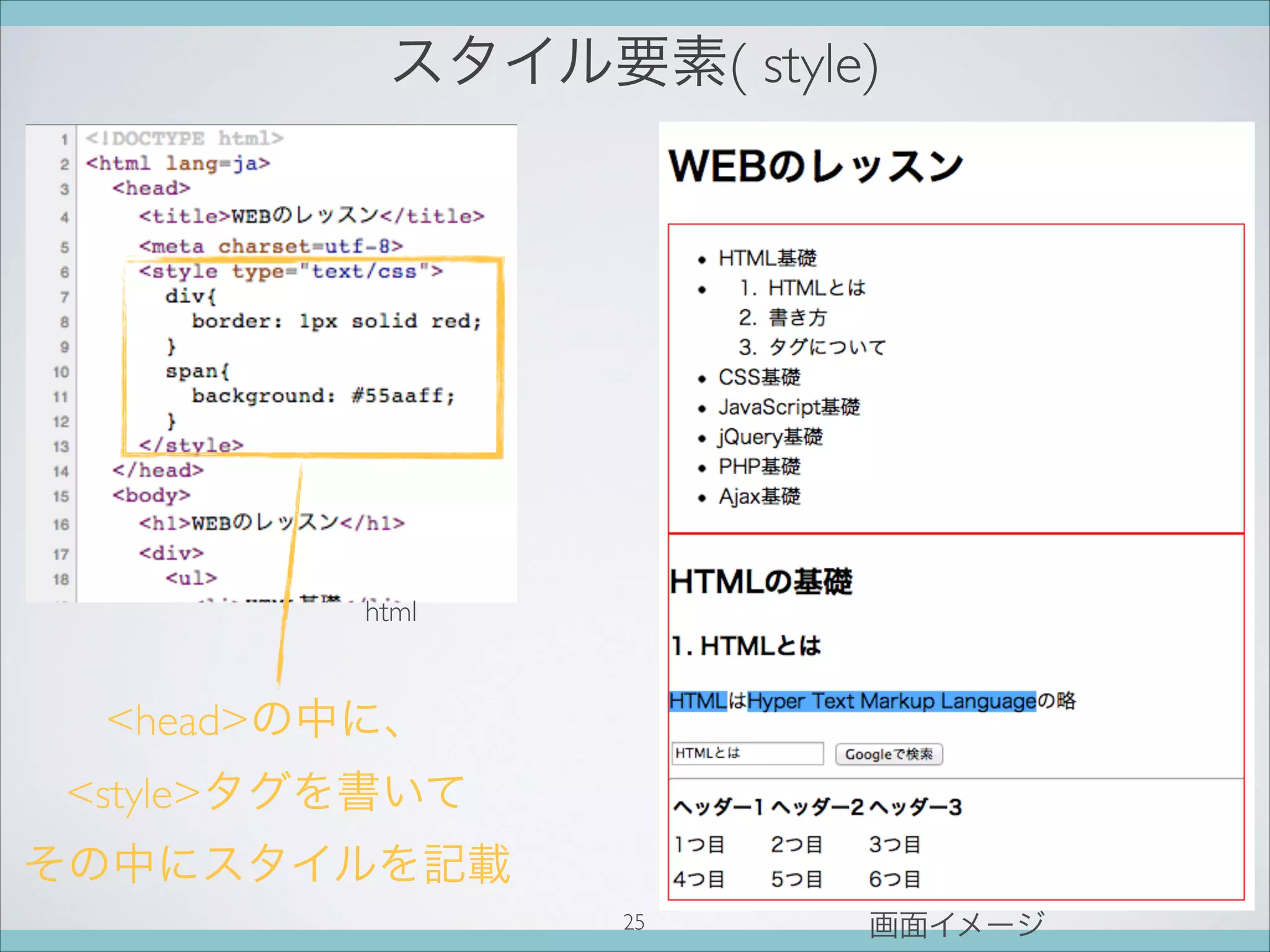Click the 'JavaScript基礎' list item
Viewport: 1270px width, 952px height.
pos(789,407)
